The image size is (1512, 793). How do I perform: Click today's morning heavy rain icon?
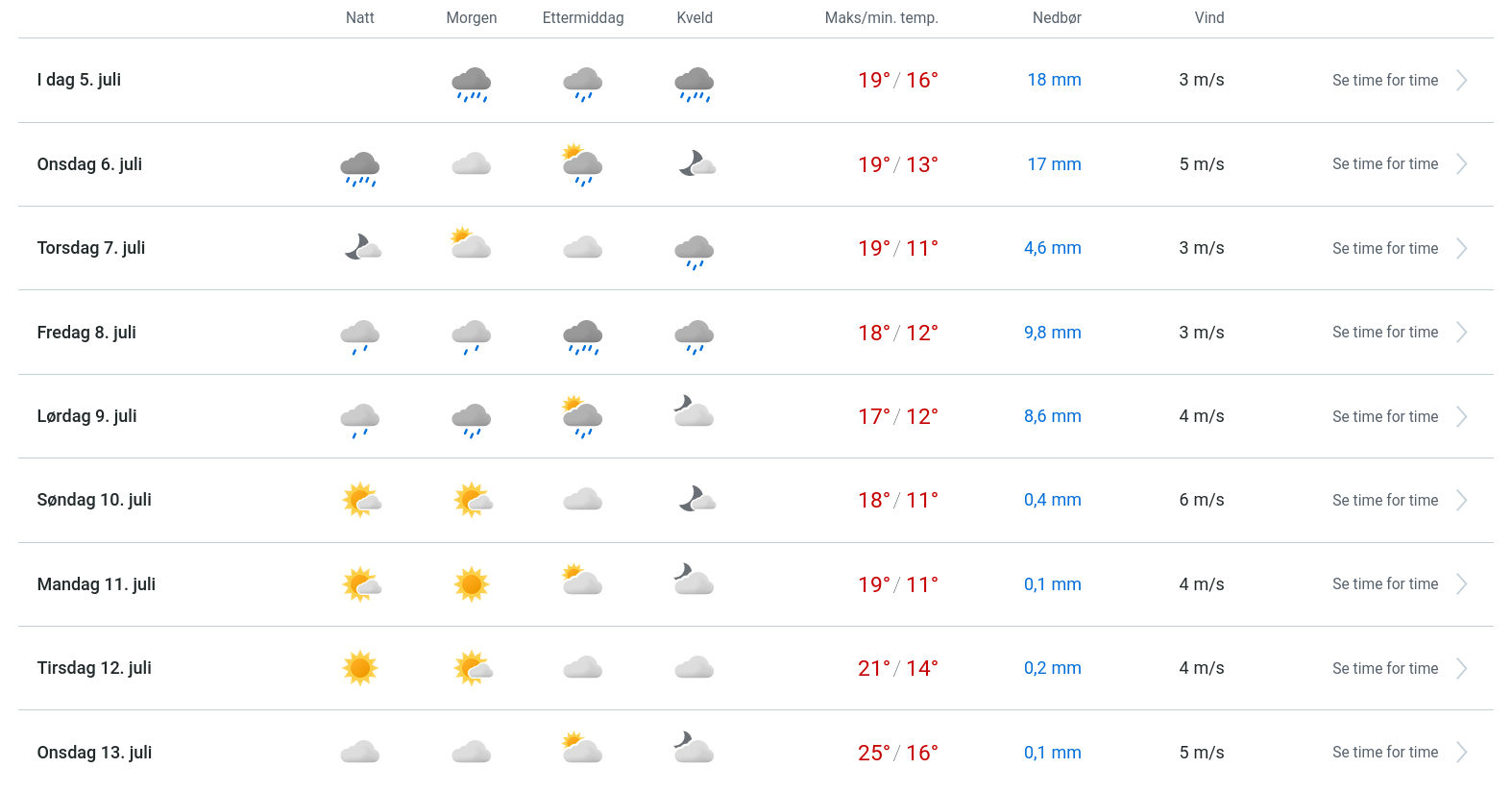click(471, 84)
